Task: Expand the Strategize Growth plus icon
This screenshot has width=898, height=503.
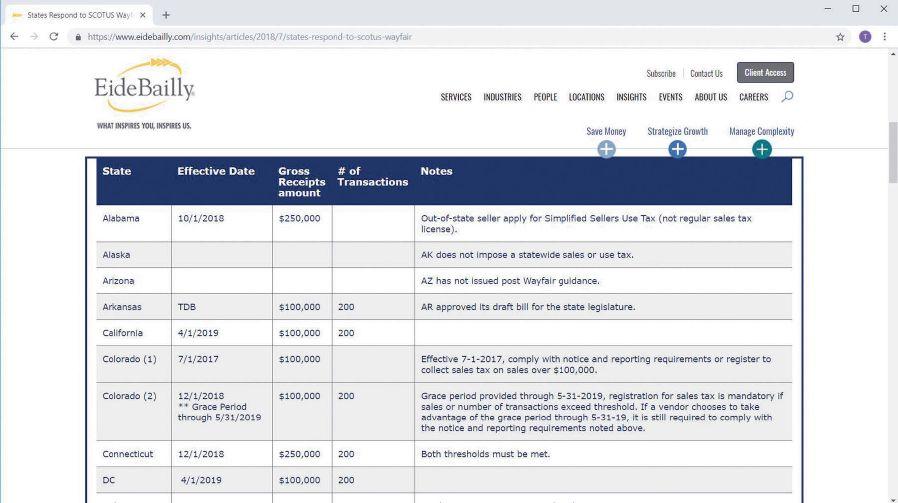Action: (678, 150)
